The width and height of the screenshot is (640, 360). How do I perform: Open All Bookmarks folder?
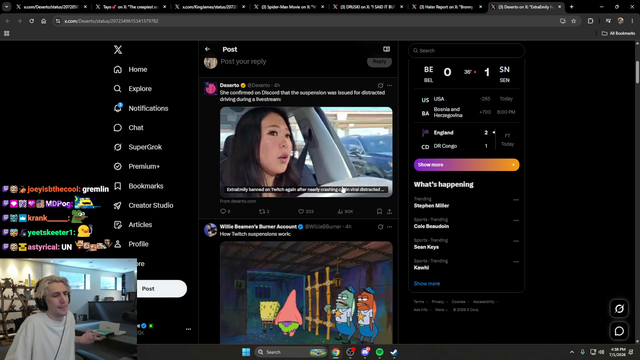point(618,33)
